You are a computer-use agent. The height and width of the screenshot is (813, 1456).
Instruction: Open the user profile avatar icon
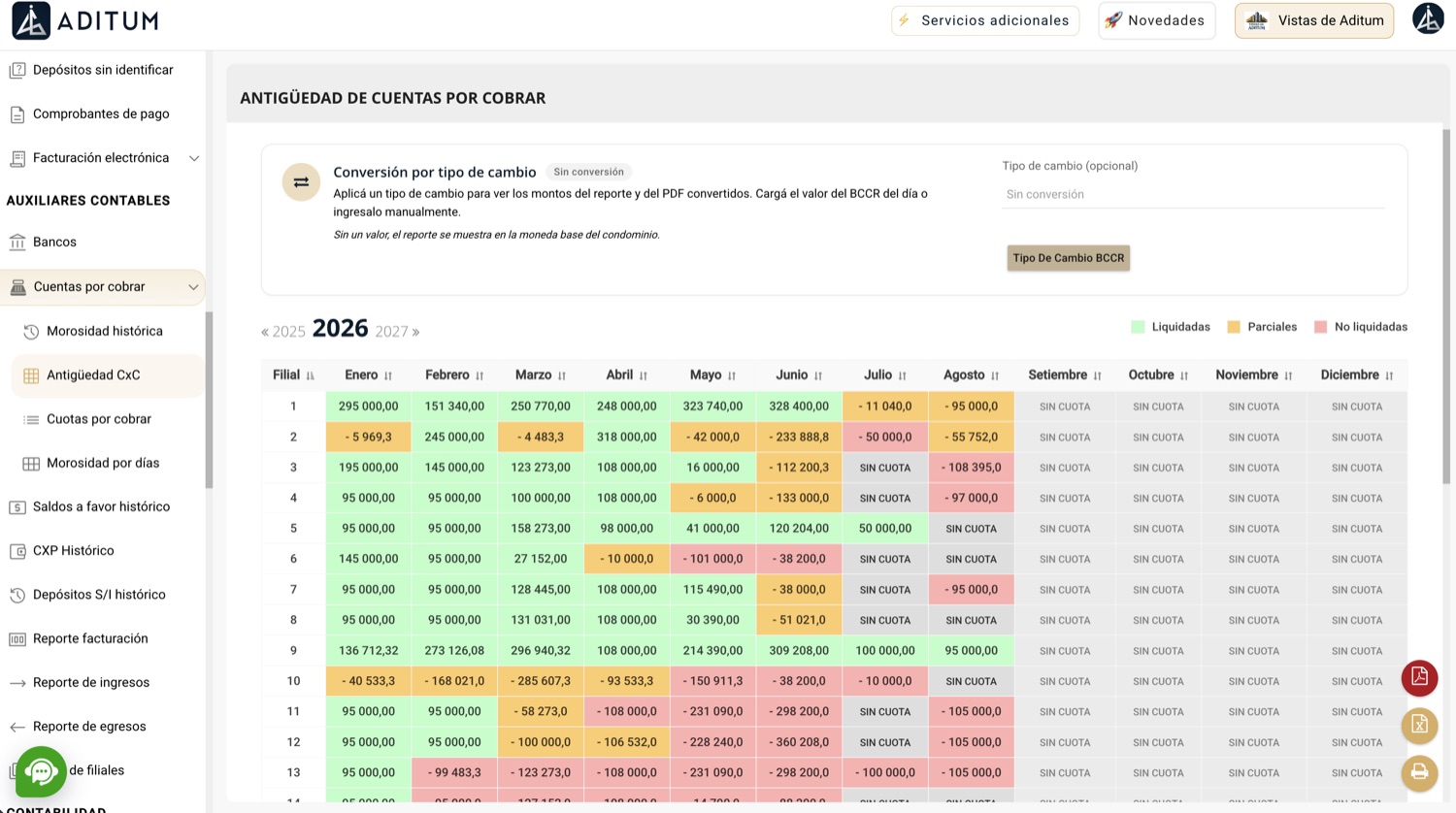[1428, 18]
